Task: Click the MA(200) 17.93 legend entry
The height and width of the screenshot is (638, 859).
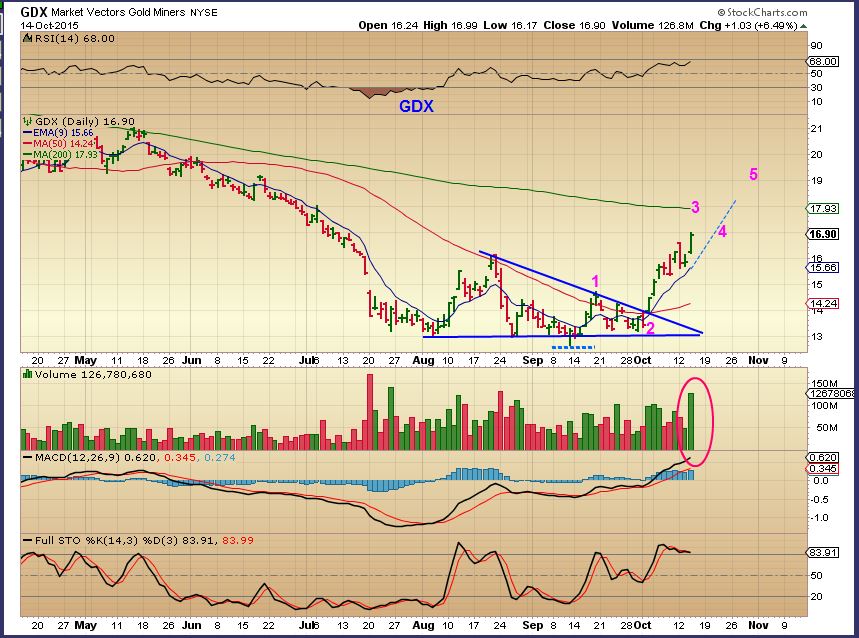Action: coord(61,154)
